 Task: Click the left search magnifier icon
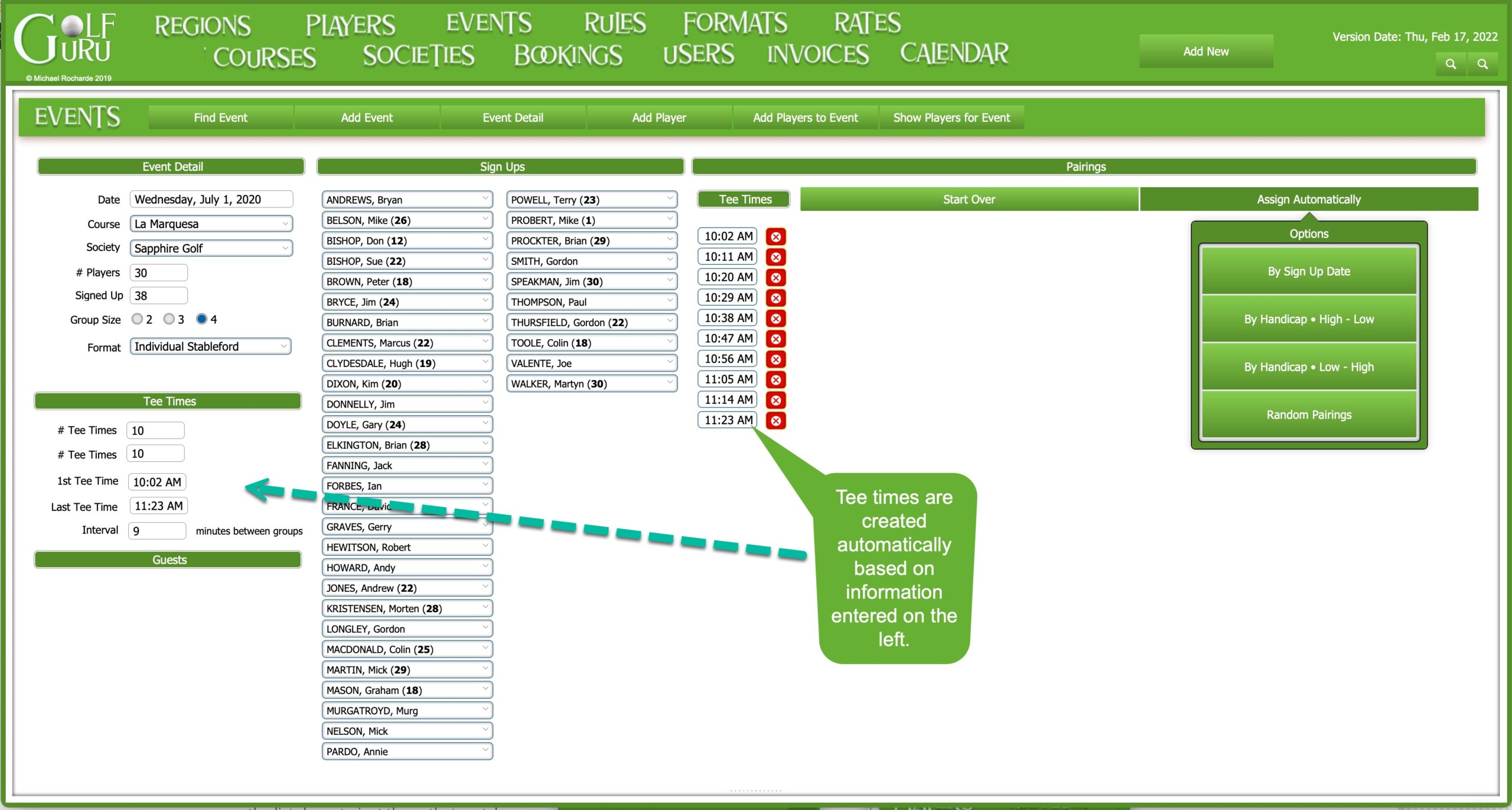[1450, 64]
